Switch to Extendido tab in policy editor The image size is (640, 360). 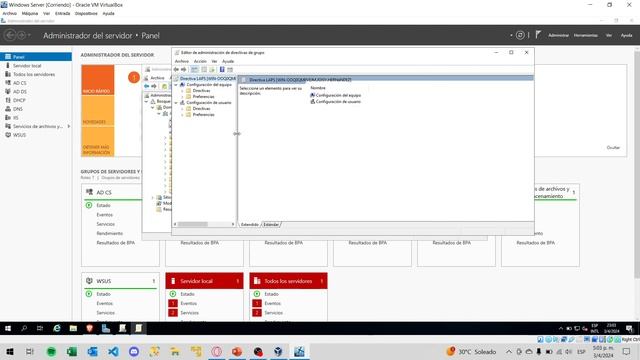point(249,224)
